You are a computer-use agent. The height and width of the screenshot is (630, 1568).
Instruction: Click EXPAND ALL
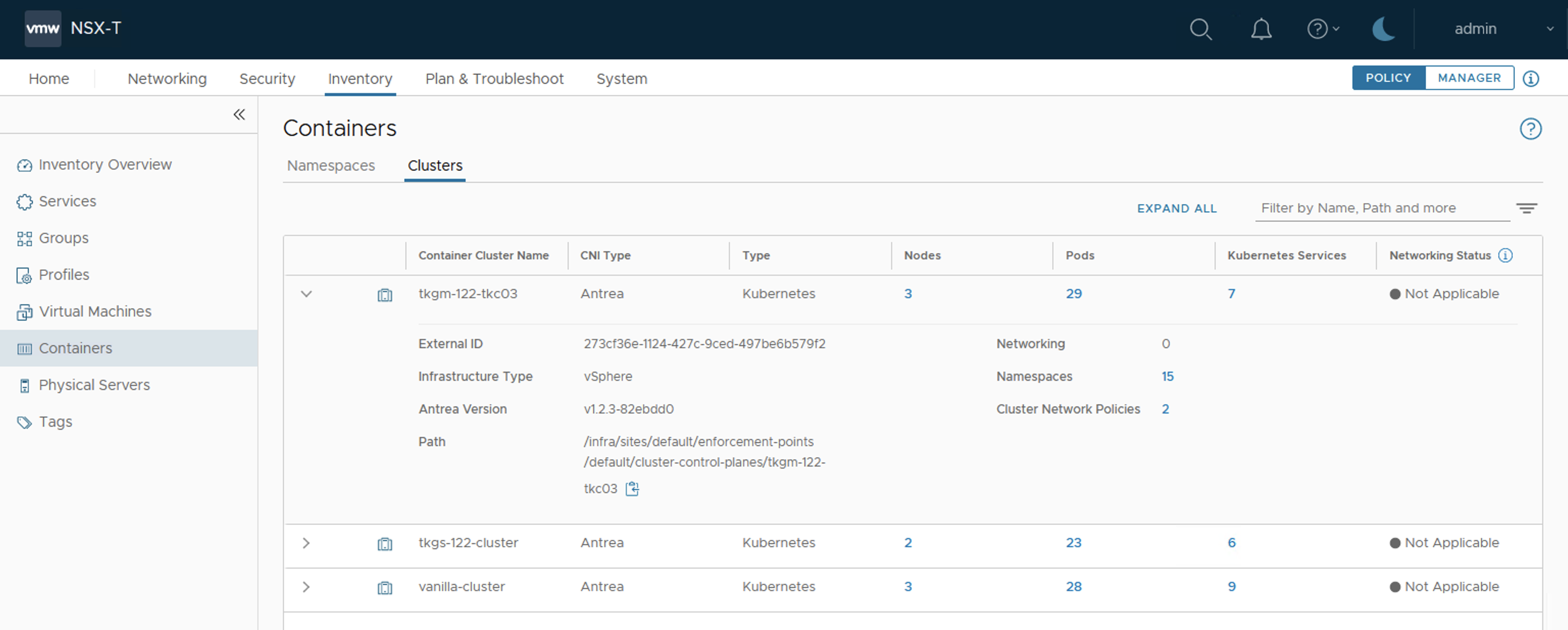tap(1177, 208)
